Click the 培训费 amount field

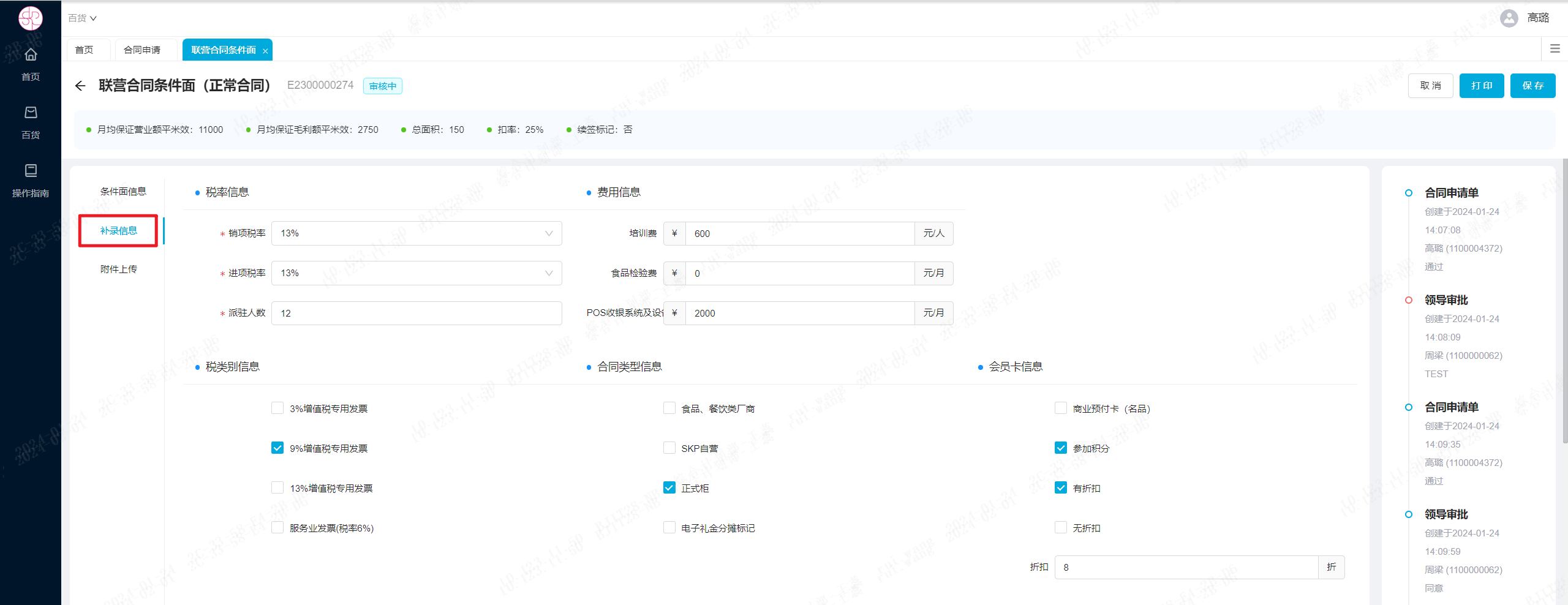(800, 233)
